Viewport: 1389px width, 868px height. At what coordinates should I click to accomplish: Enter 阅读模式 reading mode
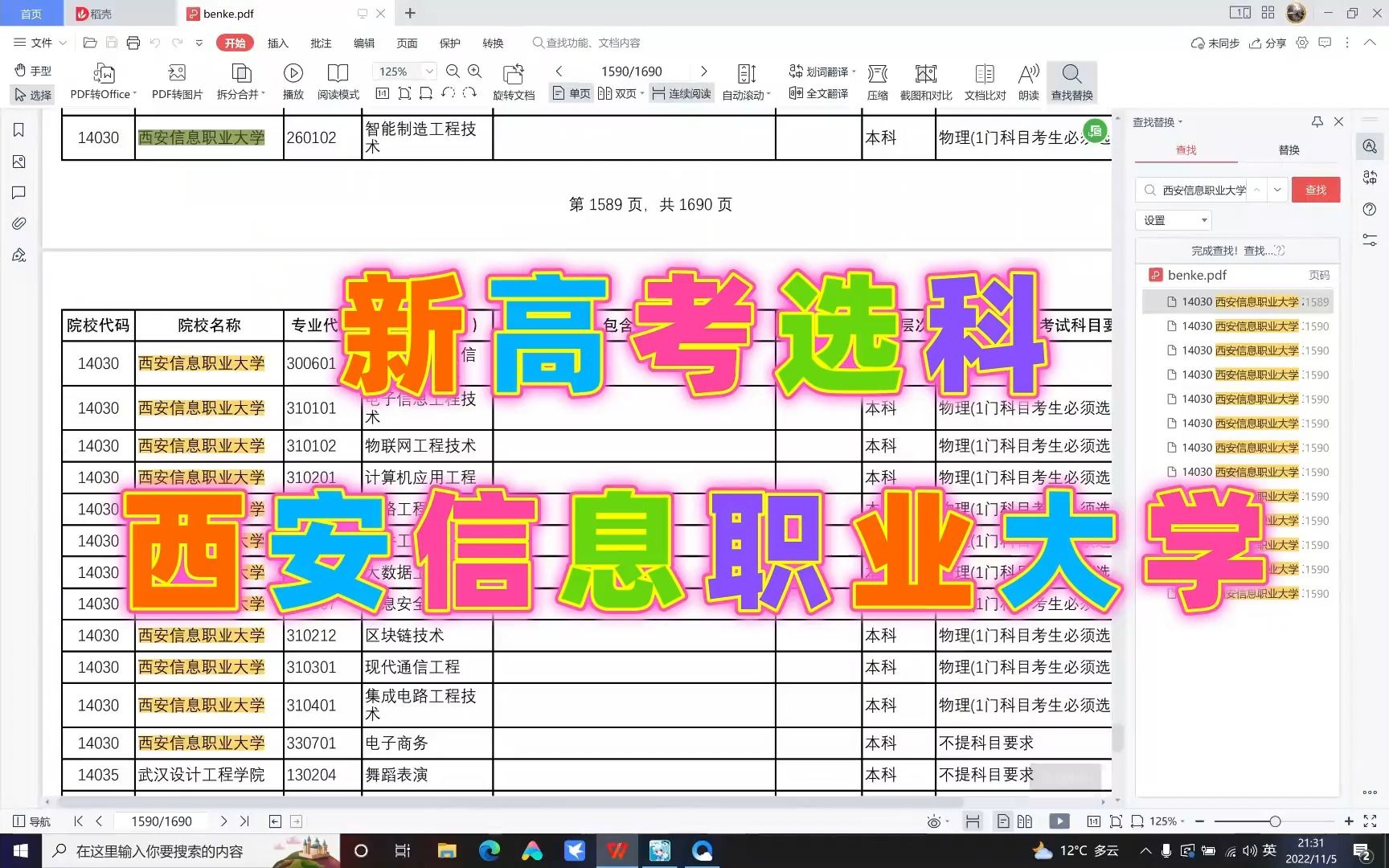pyautogui.click(x=338, y=82)
